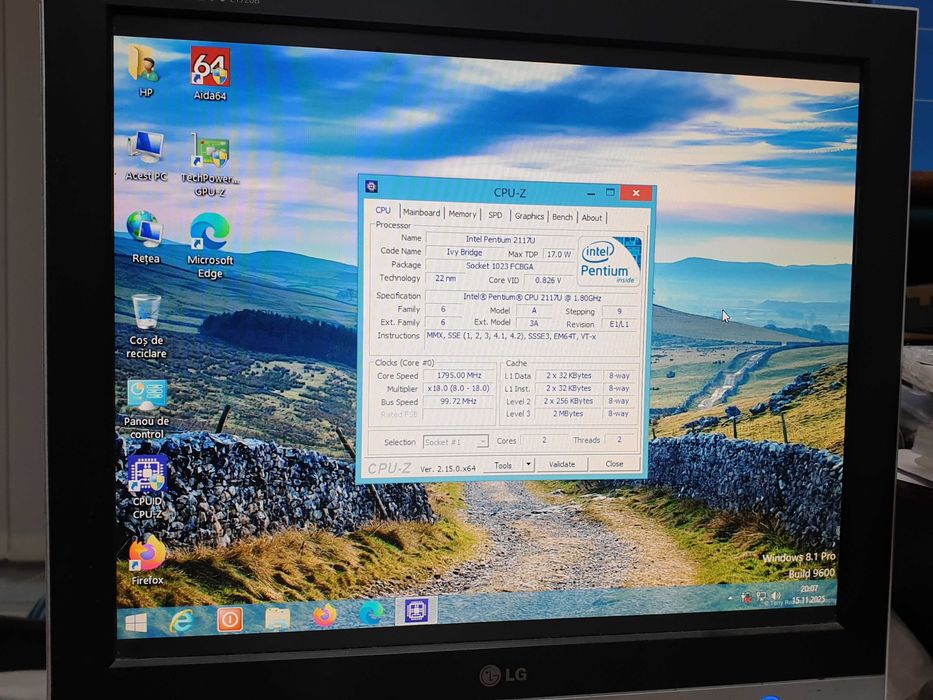The height and width of the screenshot is (700, 933).
Task: Click the Level 3 cache value '2 MBytes'
Action: tap(568, 414)
